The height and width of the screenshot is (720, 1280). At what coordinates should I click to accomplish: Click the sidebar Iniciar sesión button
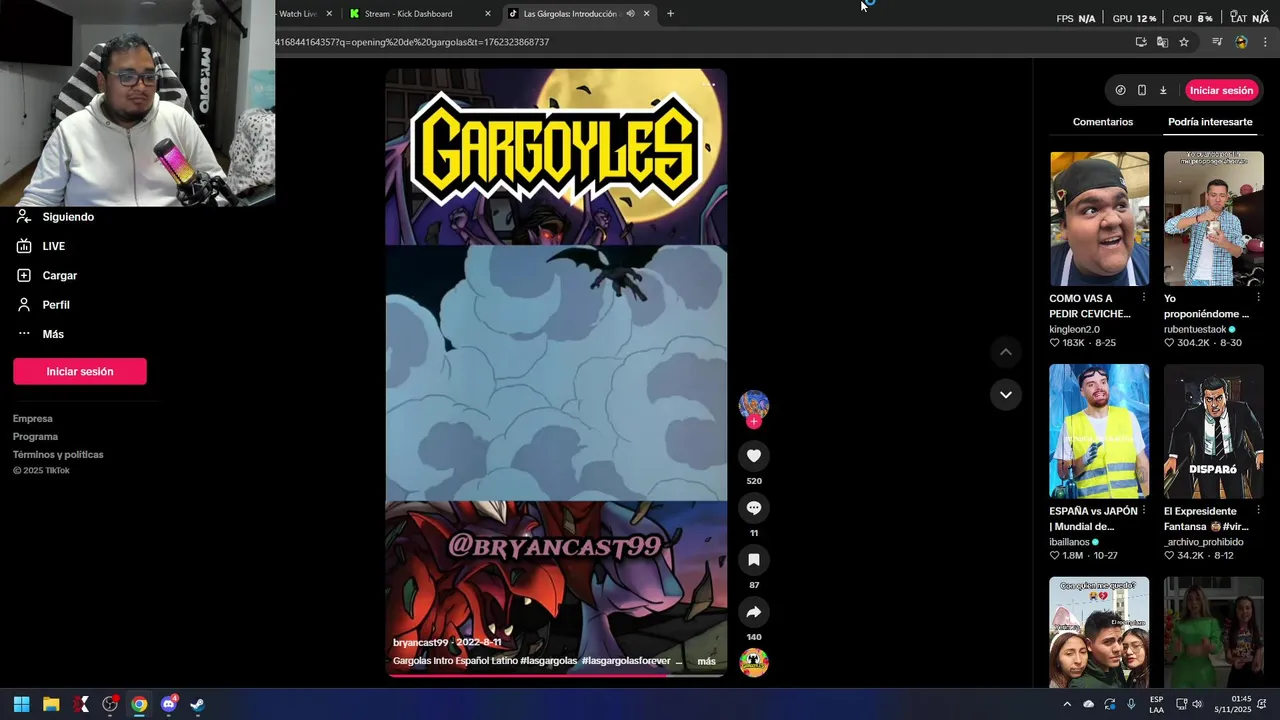(80, 371)
